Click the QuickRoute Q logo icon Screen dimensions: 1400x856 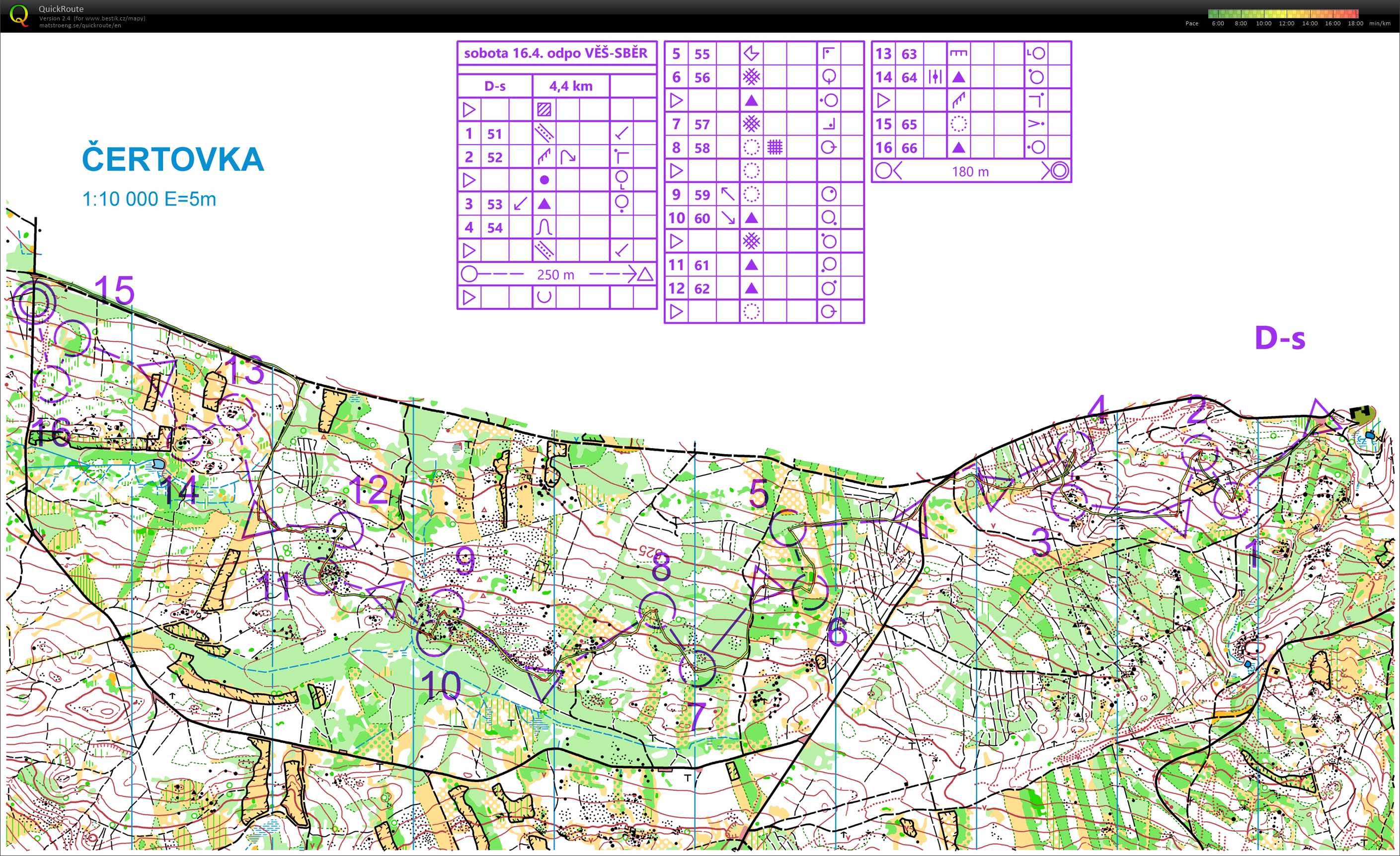[x=18, y=15]
